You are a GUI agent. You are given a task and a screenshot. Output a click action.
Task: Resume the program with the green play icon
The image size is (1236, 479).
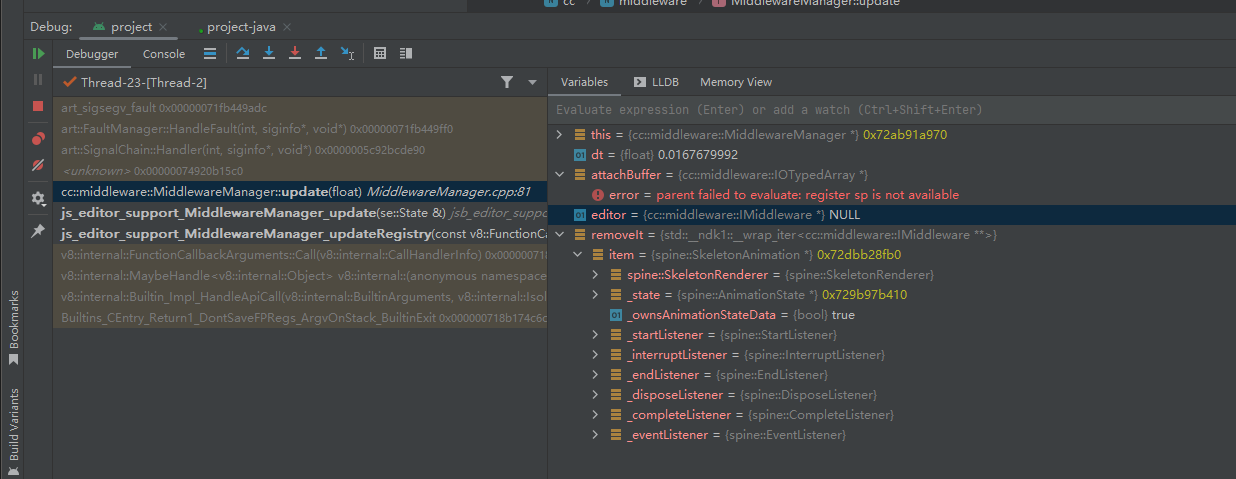pyautogui.click(x=38, y=54)
